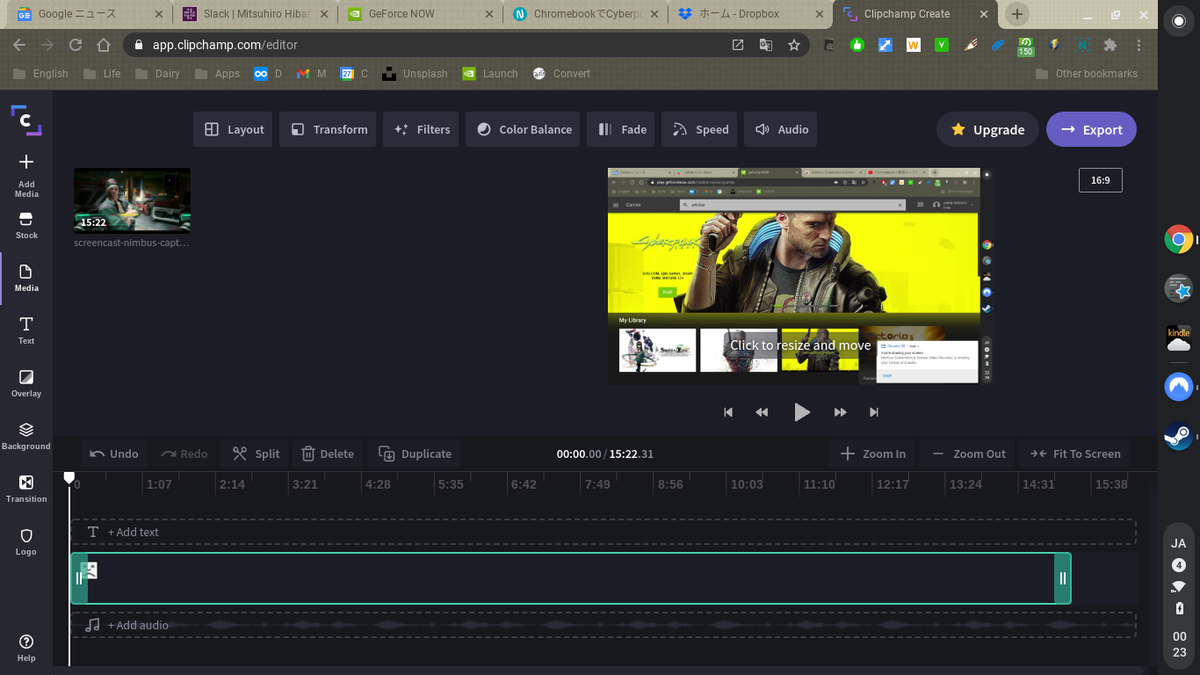Open the 16:9 aspect ratio selector
1200x675 pixels.
1100,180
